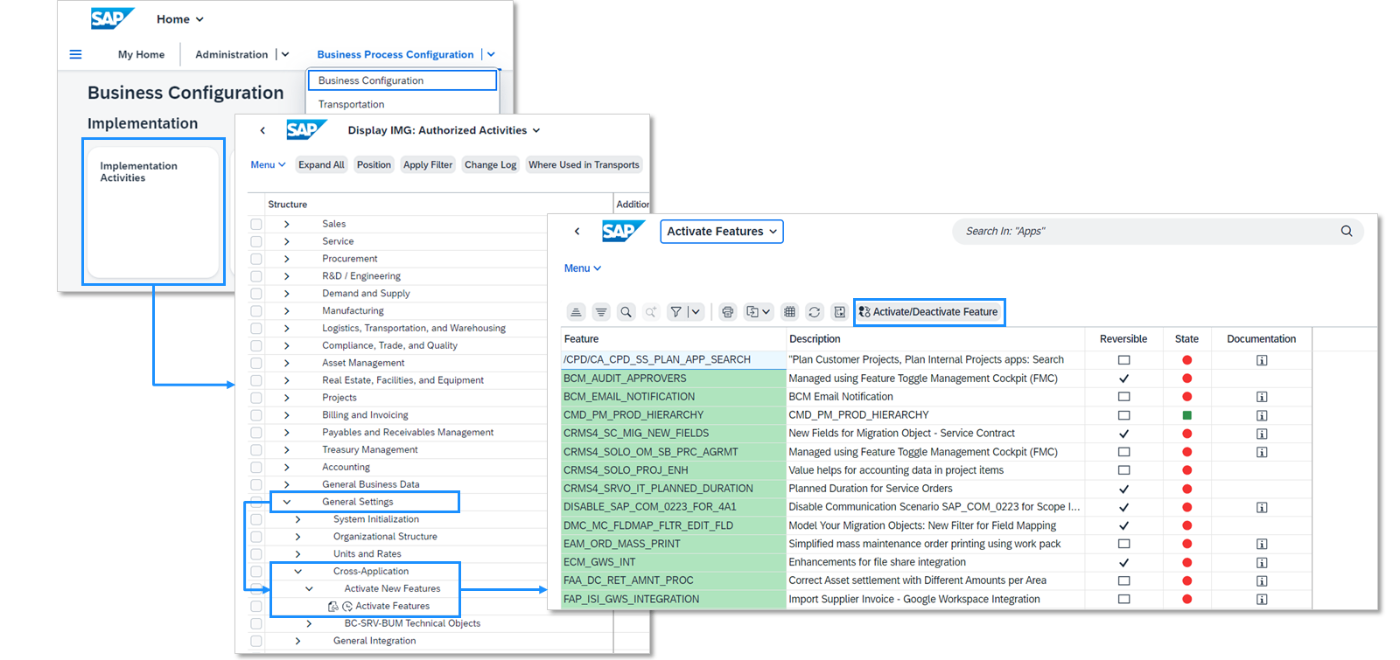Click the Set Filter funnel icon
Screen dimensions: 1400x660
(676, 312)
